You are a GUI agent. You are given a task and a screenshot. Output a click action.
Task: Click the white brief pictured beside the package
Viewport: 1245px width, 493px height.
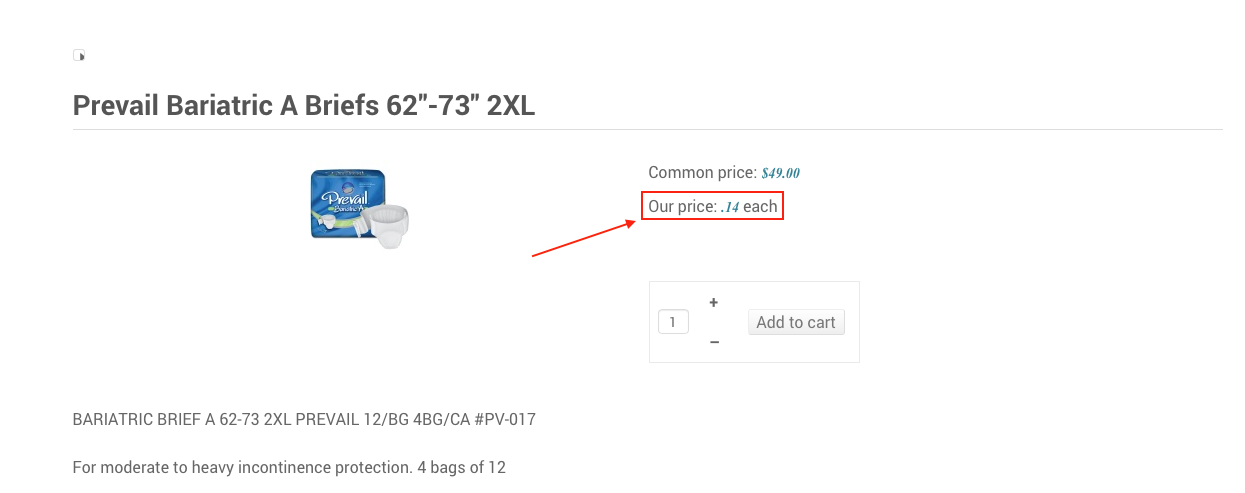click(x=386, y=224)
